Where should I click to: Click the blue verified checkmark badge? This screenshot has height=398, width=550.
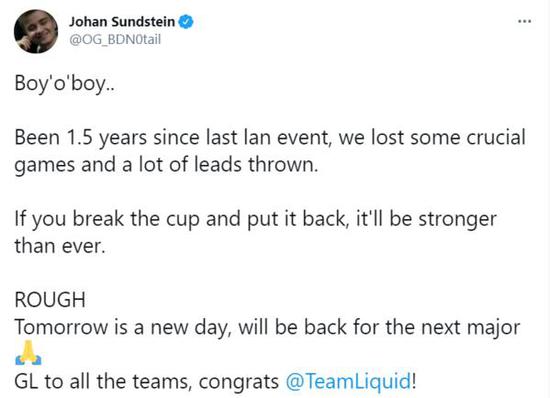click(186, 22)
